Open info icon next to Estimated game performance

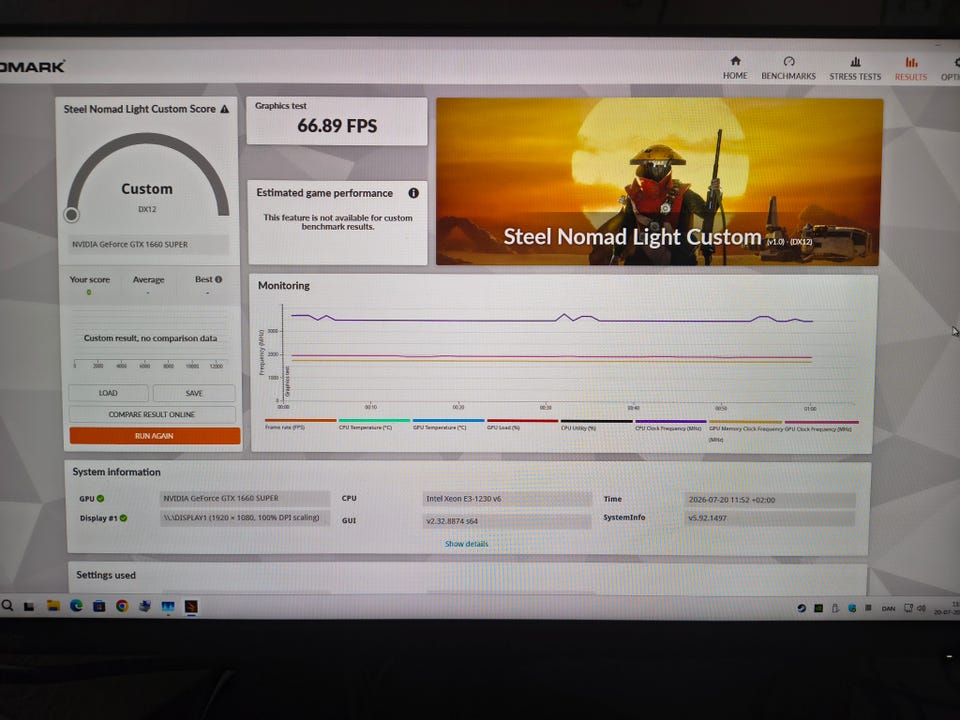(414, 193)
